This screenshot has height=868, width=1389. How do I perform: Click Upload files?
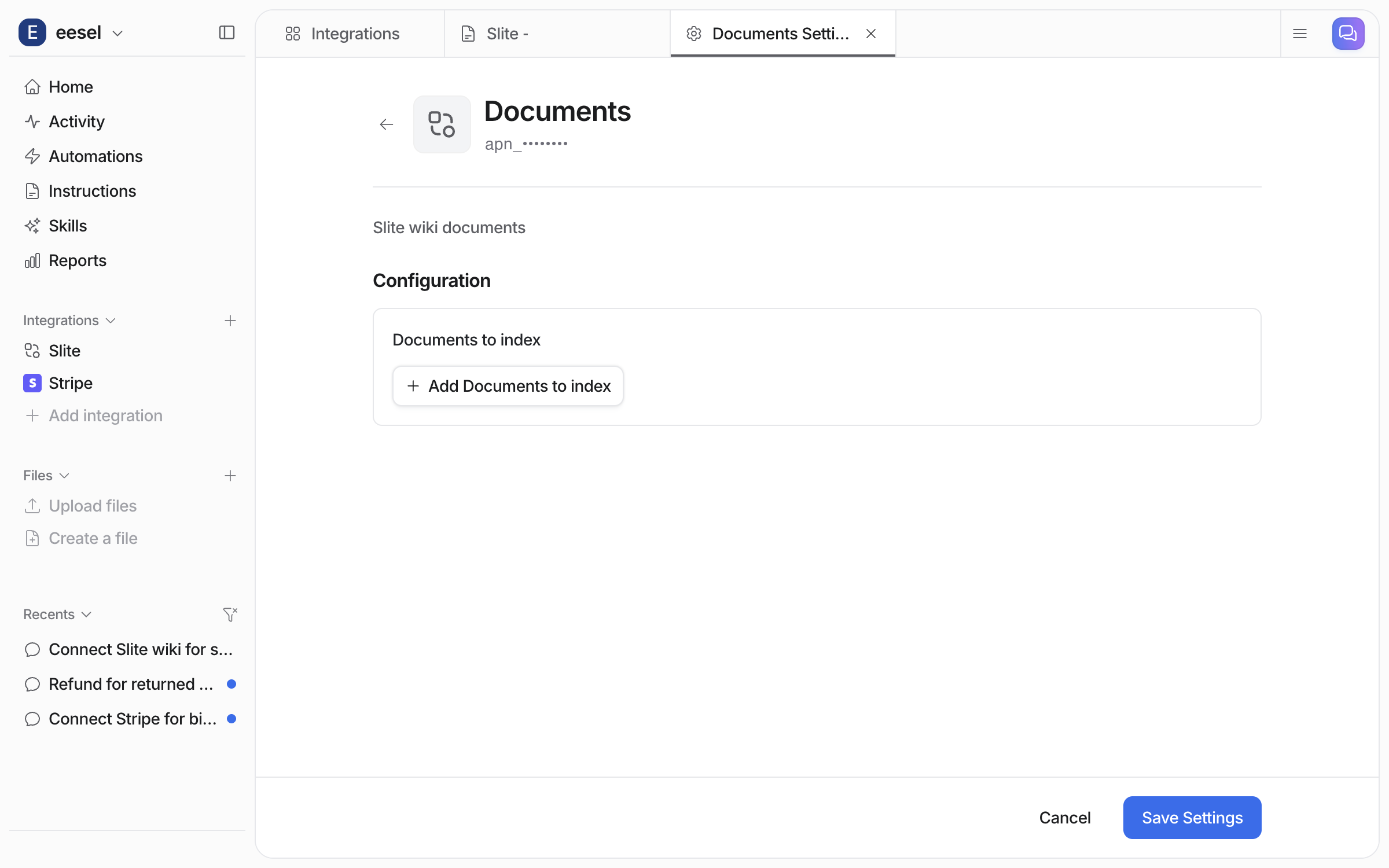(x=81, y=506)
